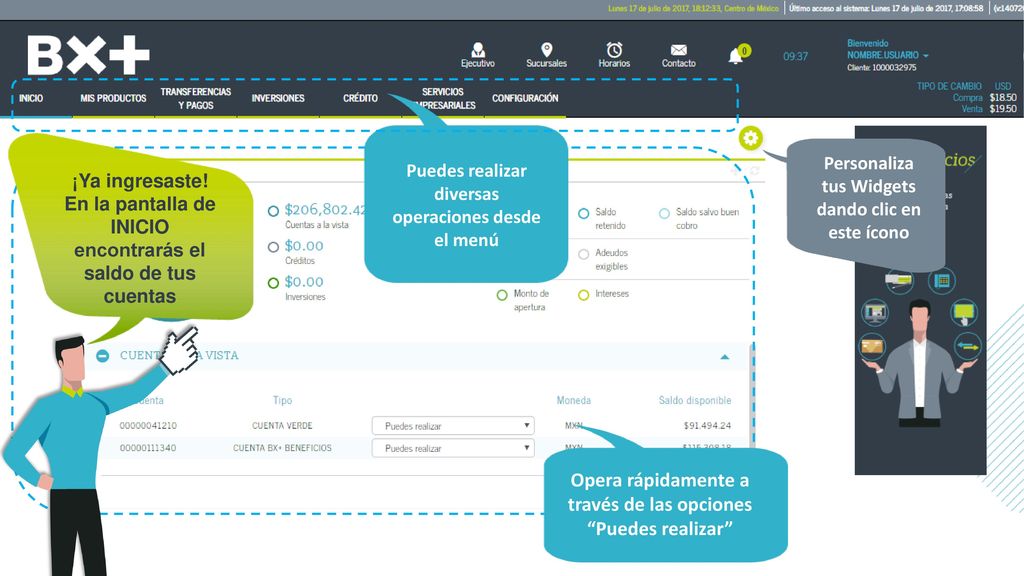
Task: Click the TIPO DE CAMBIO label
Action: [x=949, y=86]
